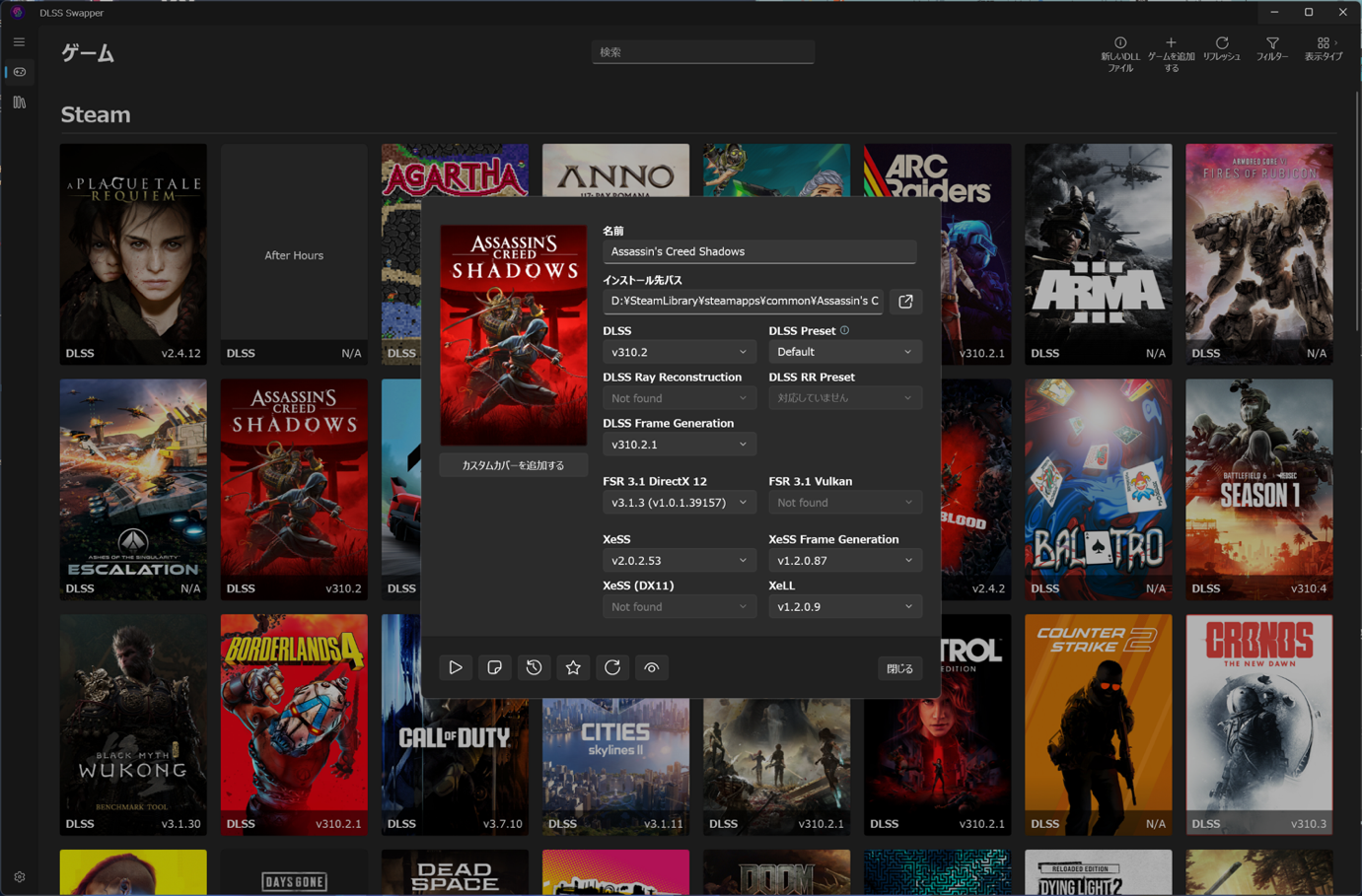Viewport: 1362px width, 896px height.
Task: Expand the DLSS version v310.2 dropdown
Action: click(679, 352)
